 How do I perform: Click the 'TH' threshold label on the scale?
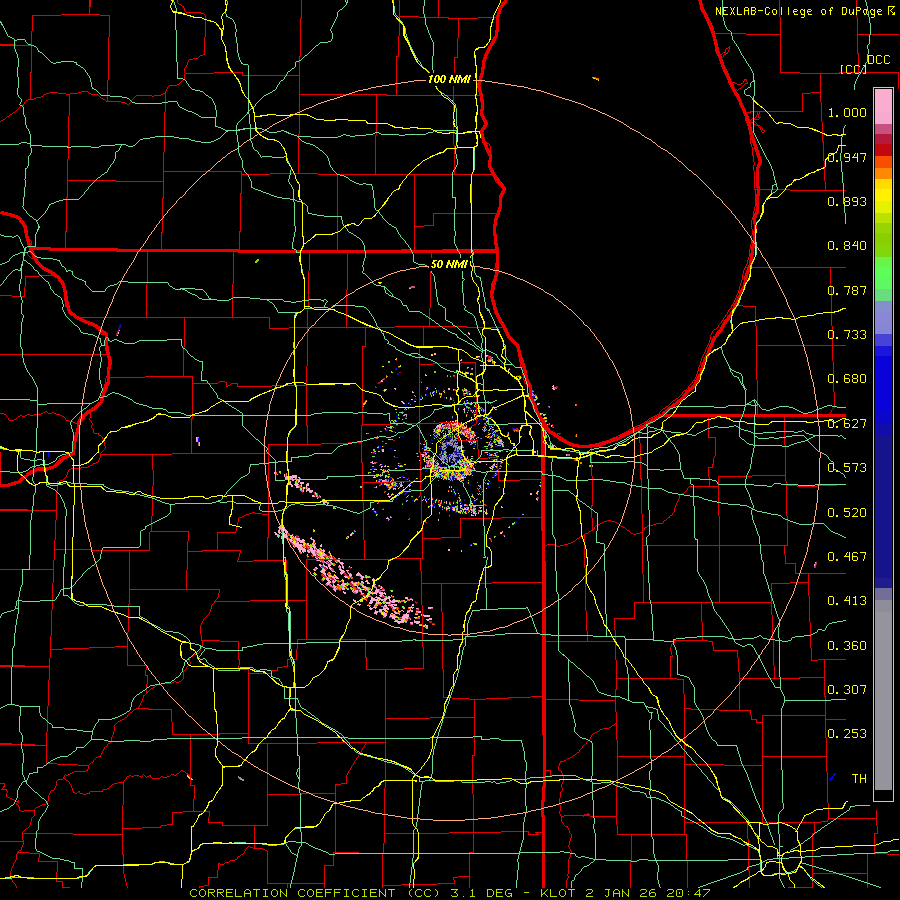(859, 778)
